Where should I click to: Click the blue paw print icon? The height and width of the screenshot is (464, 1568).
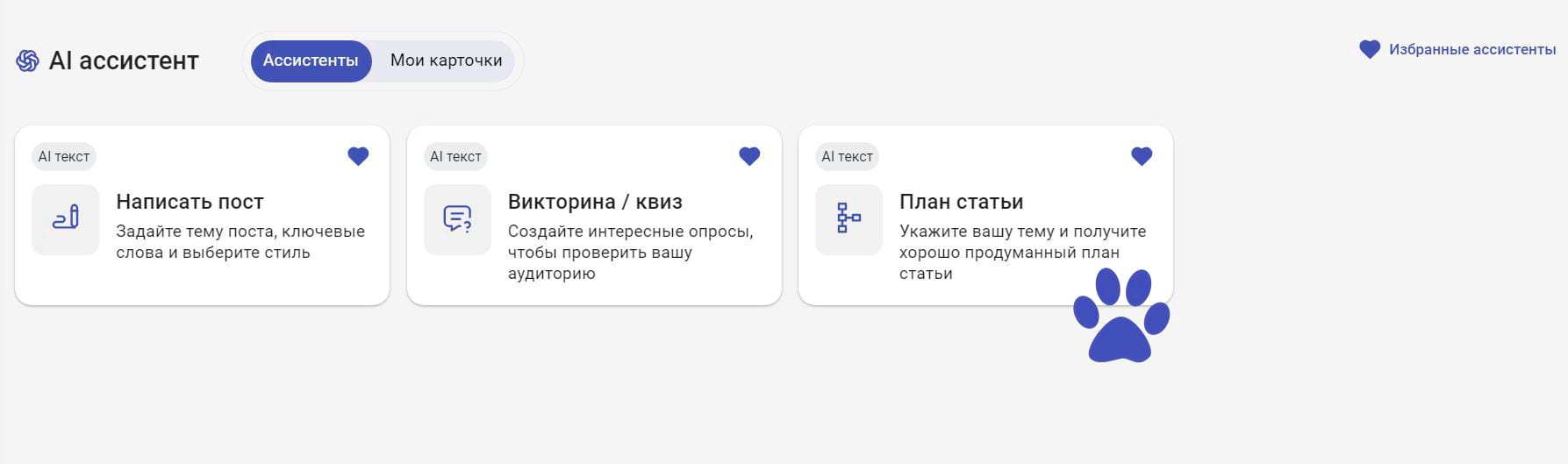coord(1121,315)
